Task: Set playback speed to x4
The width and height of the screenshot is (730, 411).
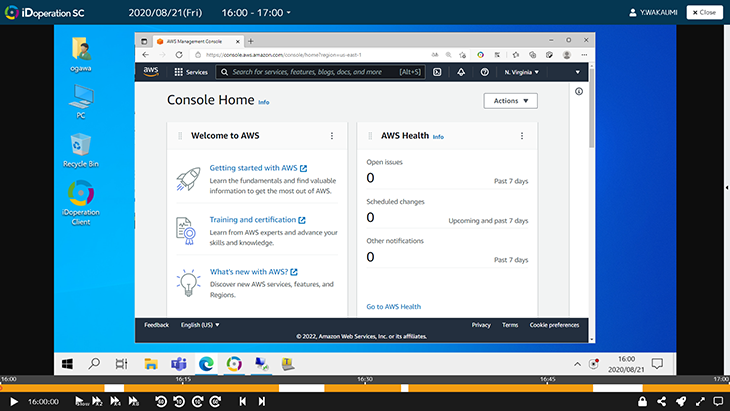Action: (115, 401)
